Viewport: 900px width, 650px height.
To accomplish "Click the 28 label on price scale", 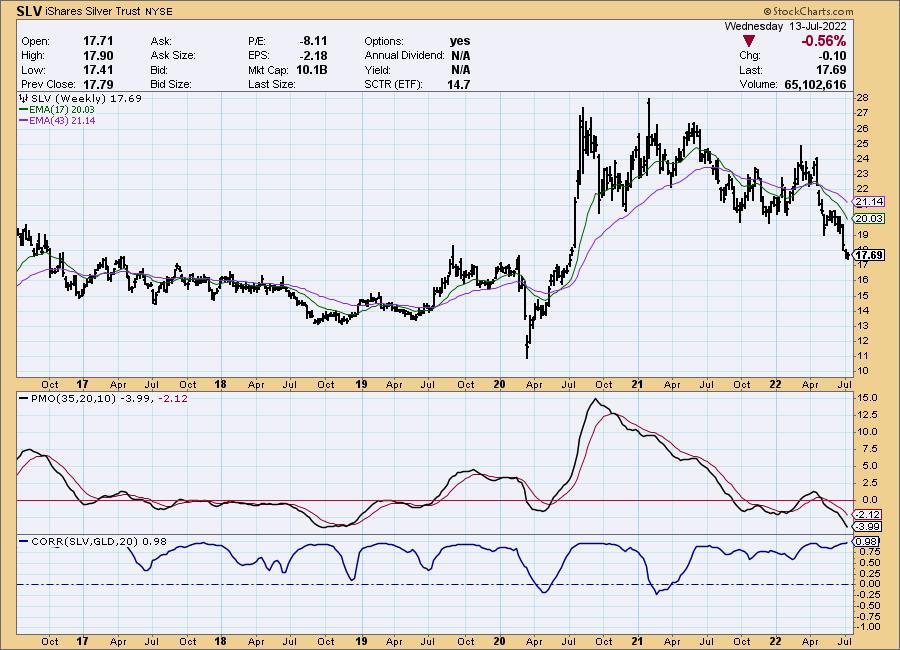I will (x=862, y=98).
